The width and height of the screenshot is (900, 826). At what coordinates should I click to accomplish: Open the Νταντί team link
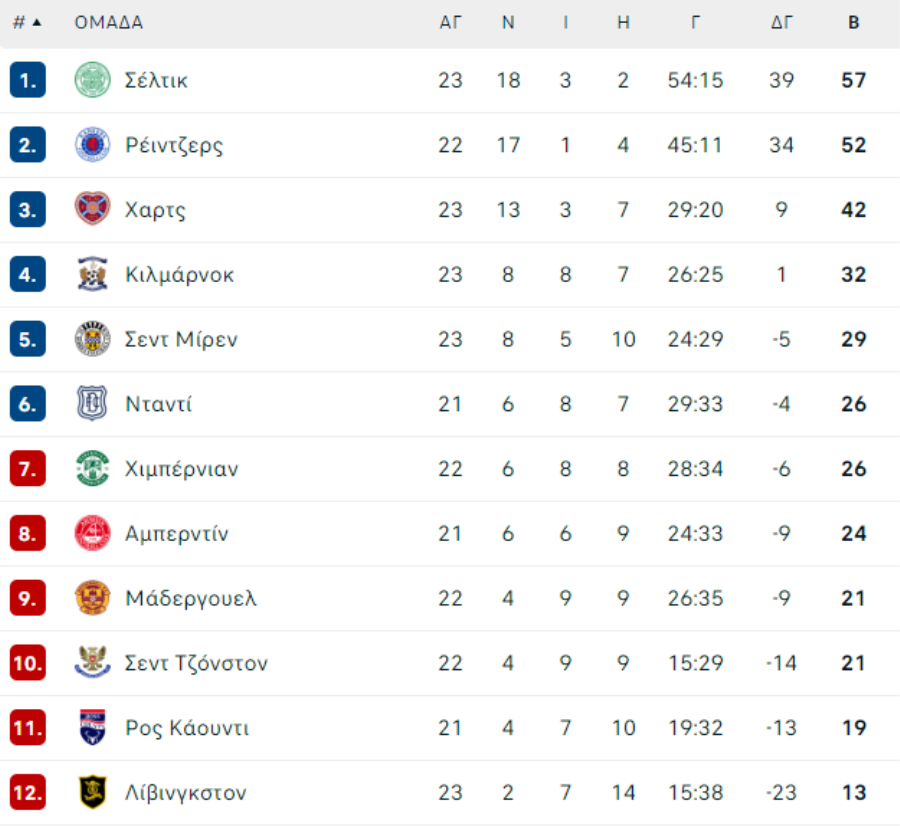pyautogui.click(x=158, y=404)
